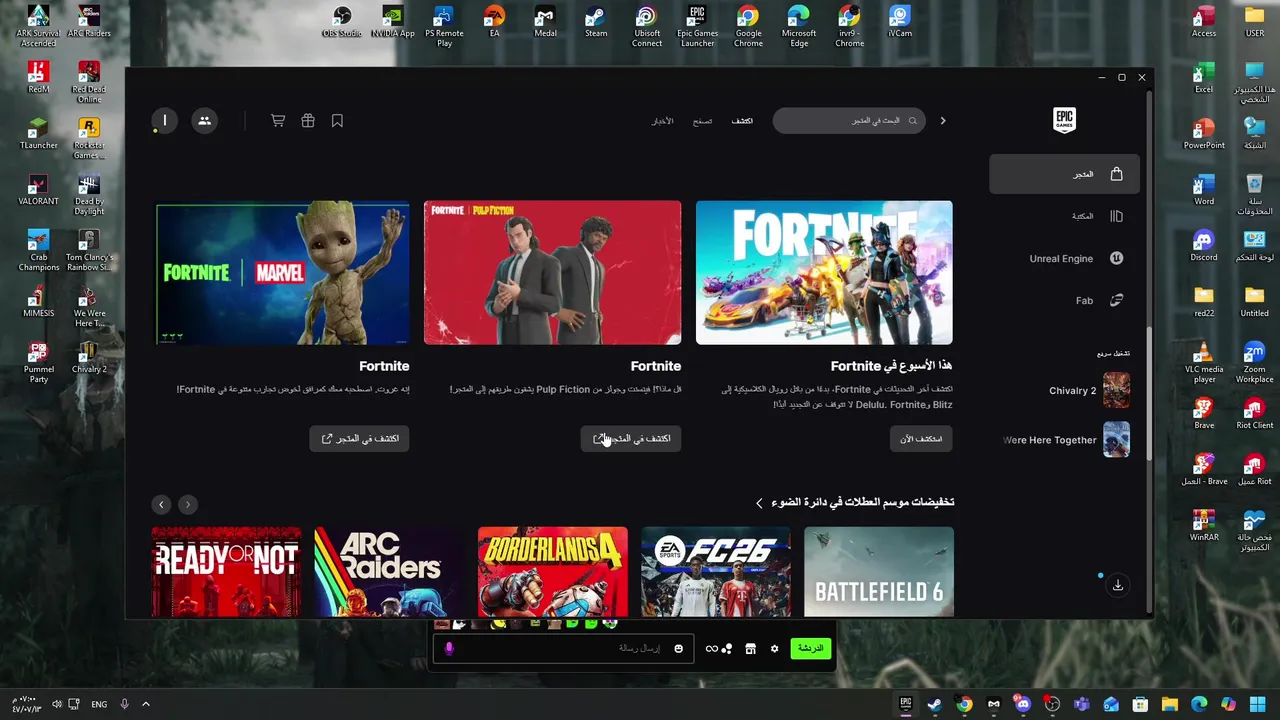Click the green chat (الدردشة) button
Viewport: 1280px width, 720px height.
[810, 648]
